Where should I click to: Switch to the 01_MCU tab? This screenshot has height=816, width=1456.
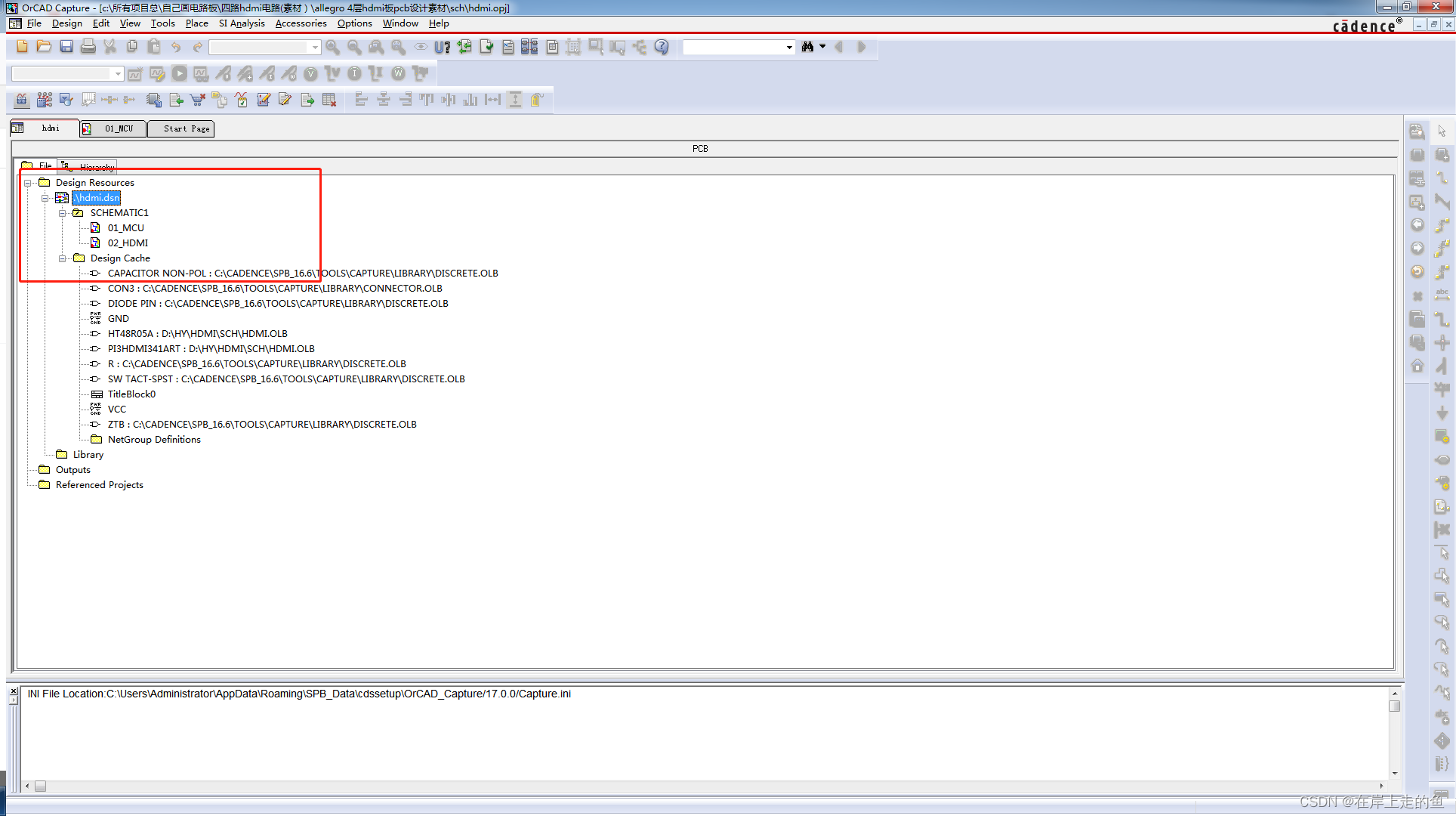(x=113, y=128)
